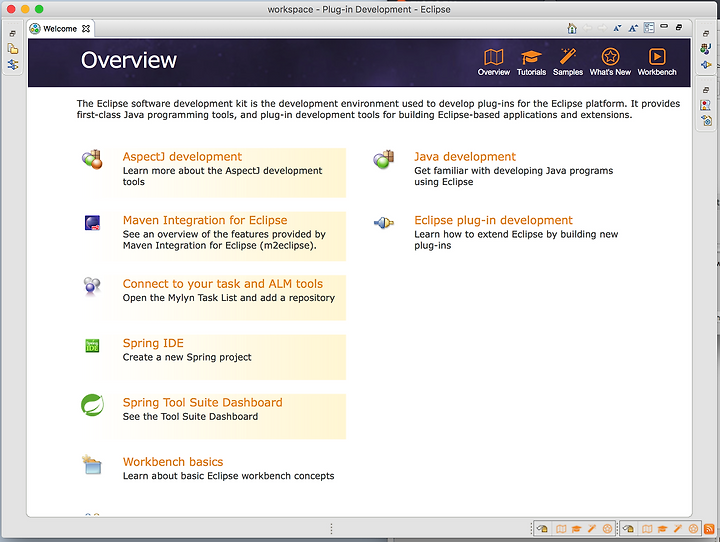Click the Java development icon

pyautogui.click(x=384, y=159)
